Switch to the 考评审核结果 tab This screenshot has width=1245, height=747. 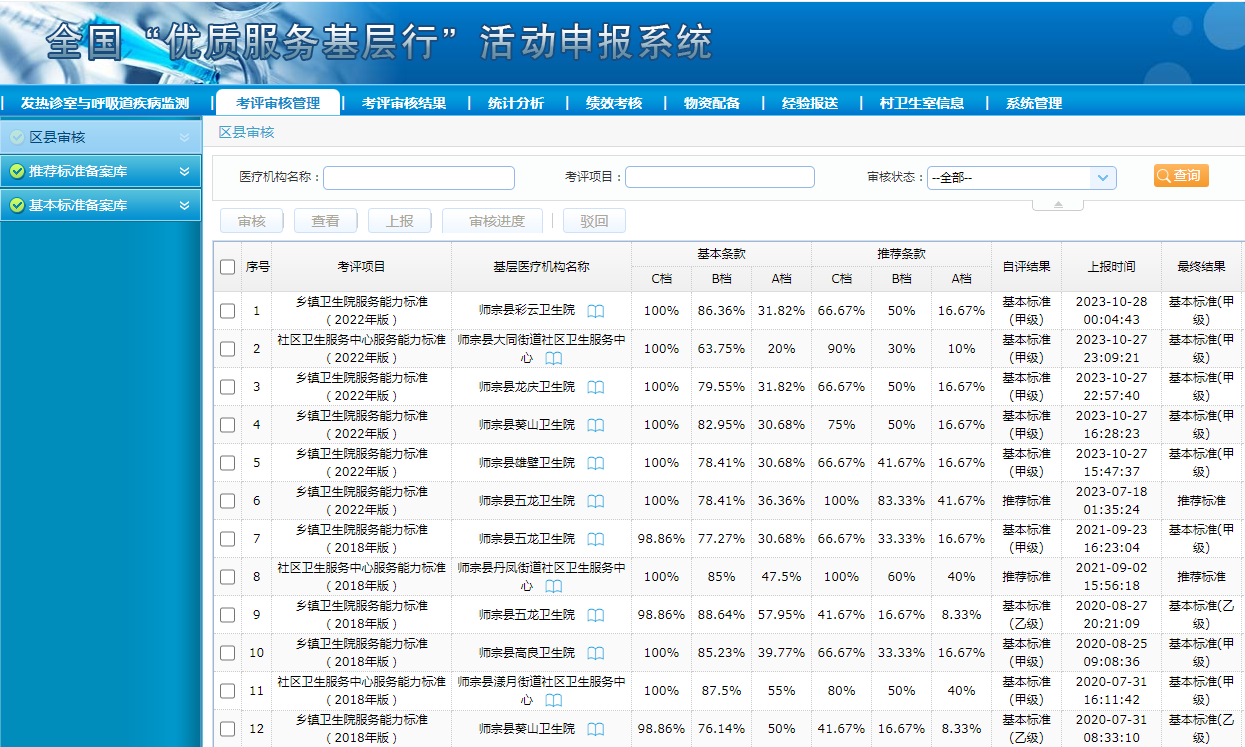point(404,103)
